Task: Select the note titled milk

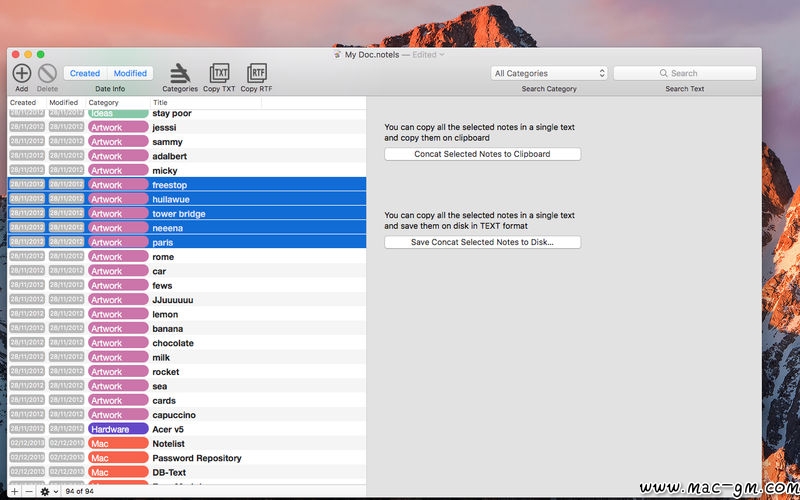Action: point(187,357)
